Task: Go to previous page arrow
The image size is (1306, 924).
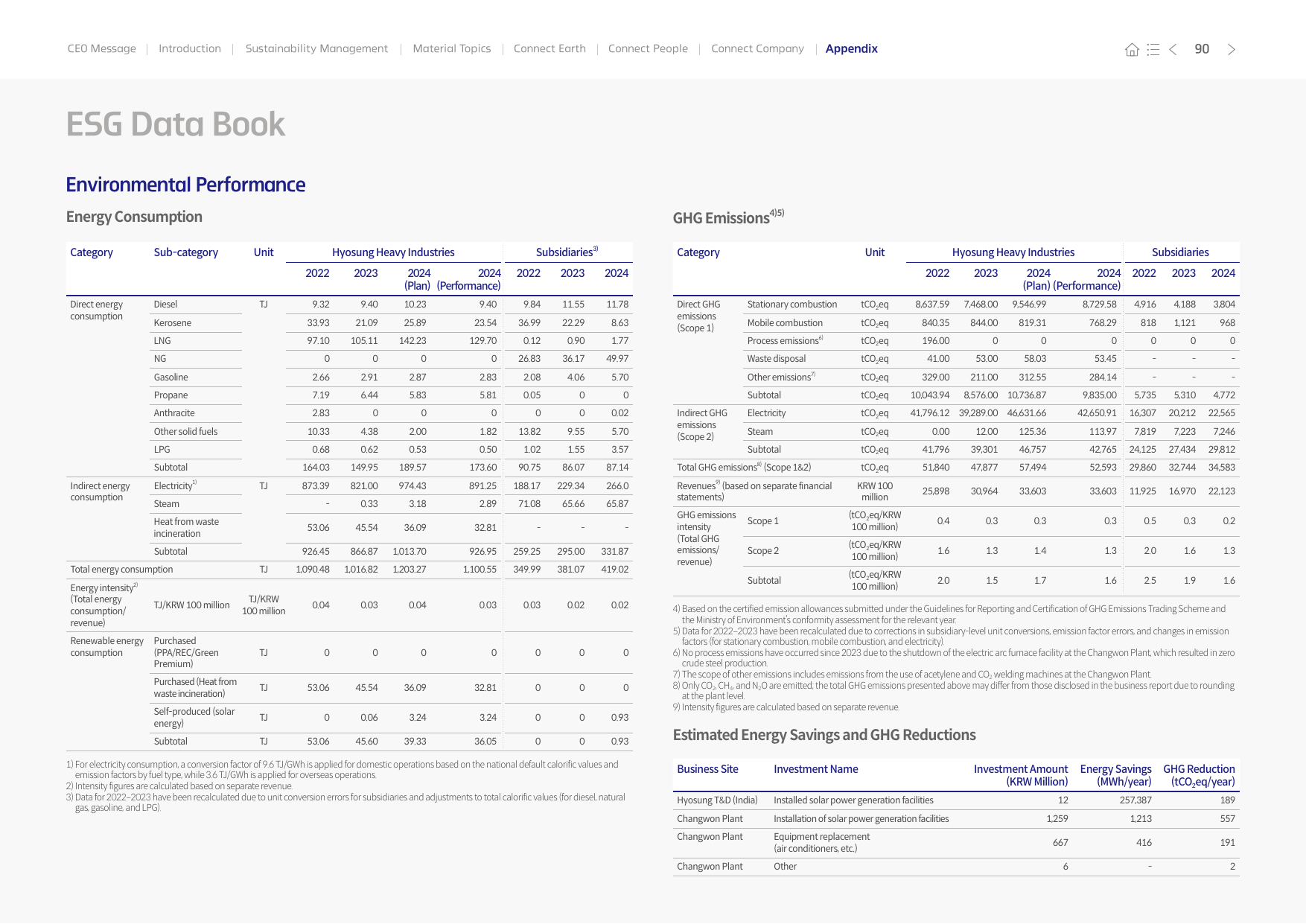Action: pyautogui.click(x=1173, y=49)
